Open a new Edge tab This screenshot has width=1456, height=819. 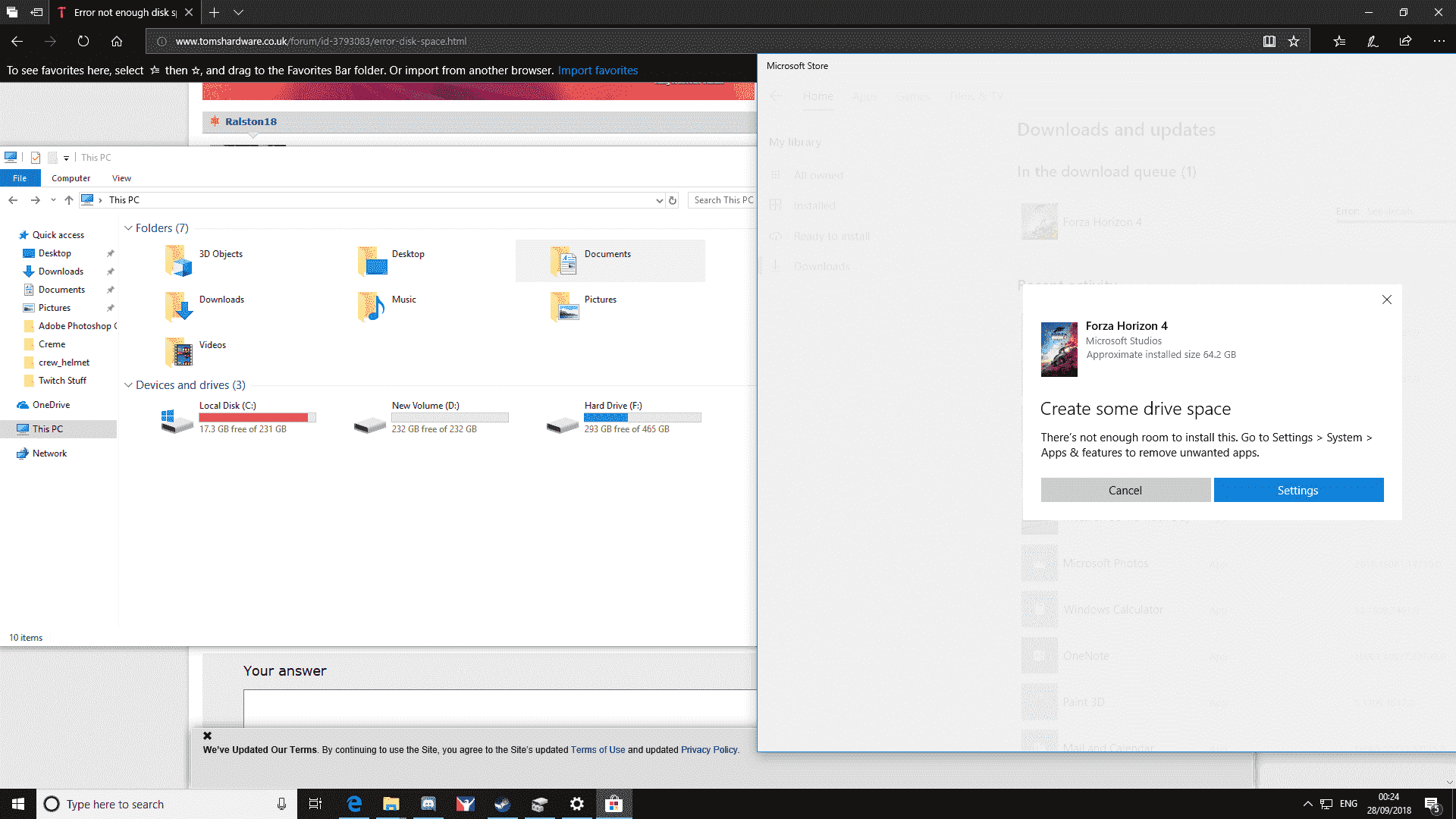coord(214,12)
